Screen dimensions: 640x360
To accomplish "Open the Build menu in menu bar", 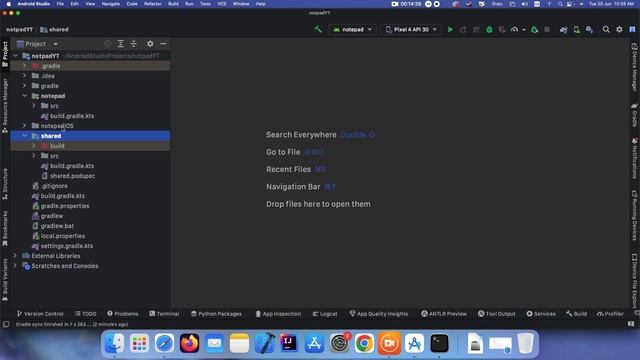I will coord(173,4).
